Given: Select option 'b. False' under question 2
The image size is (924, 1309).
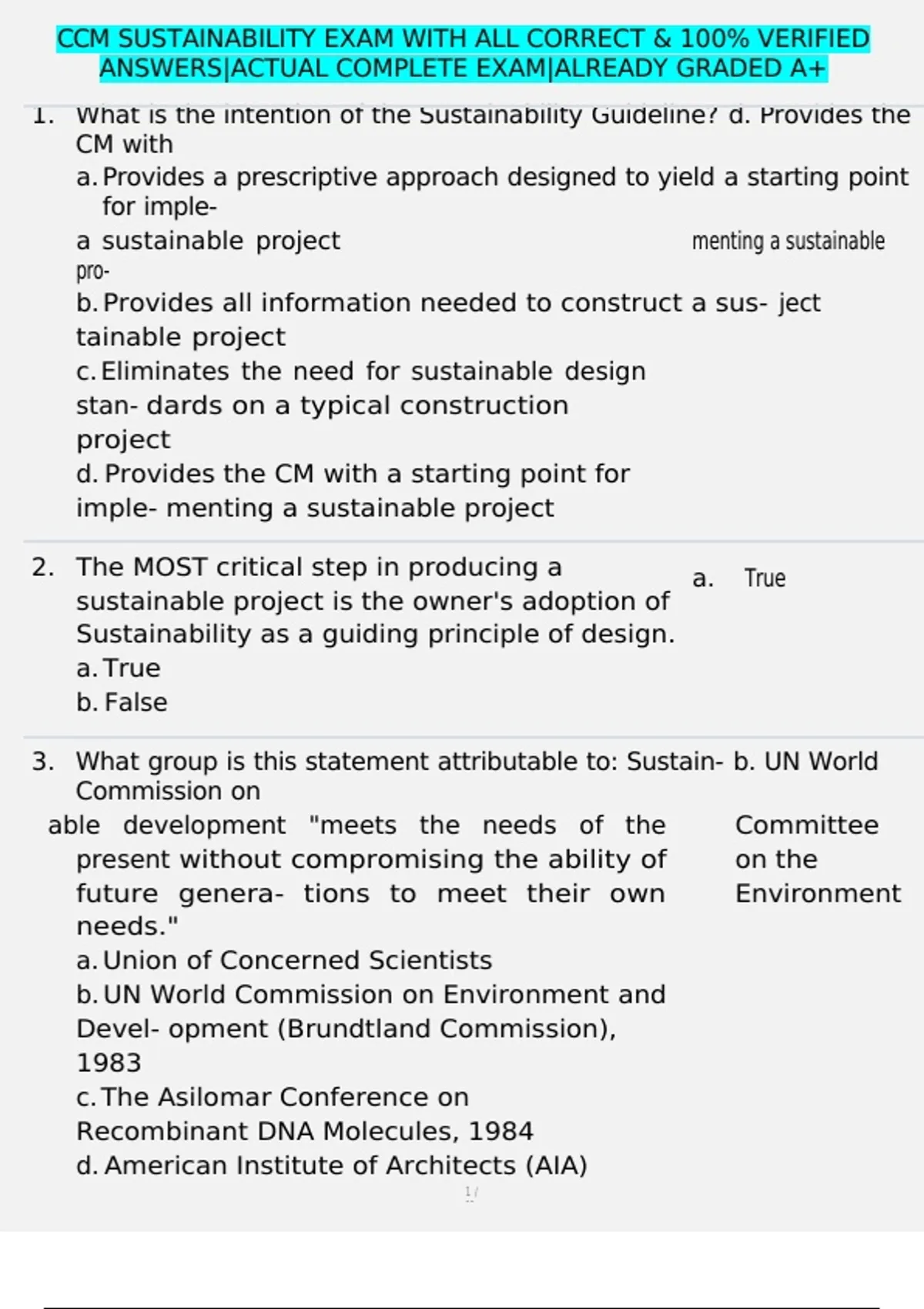Looking at the screenshot, I should point(122,702).
